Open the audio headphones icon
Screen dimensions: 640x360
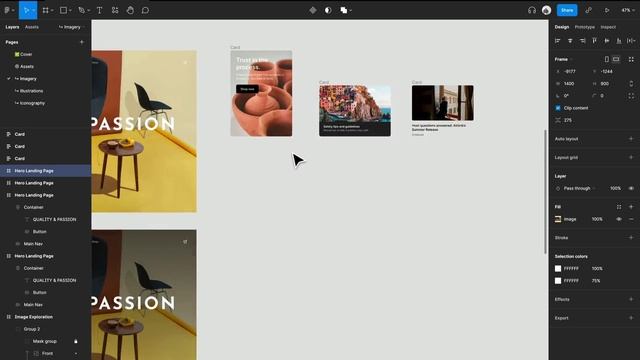(531, 10)
